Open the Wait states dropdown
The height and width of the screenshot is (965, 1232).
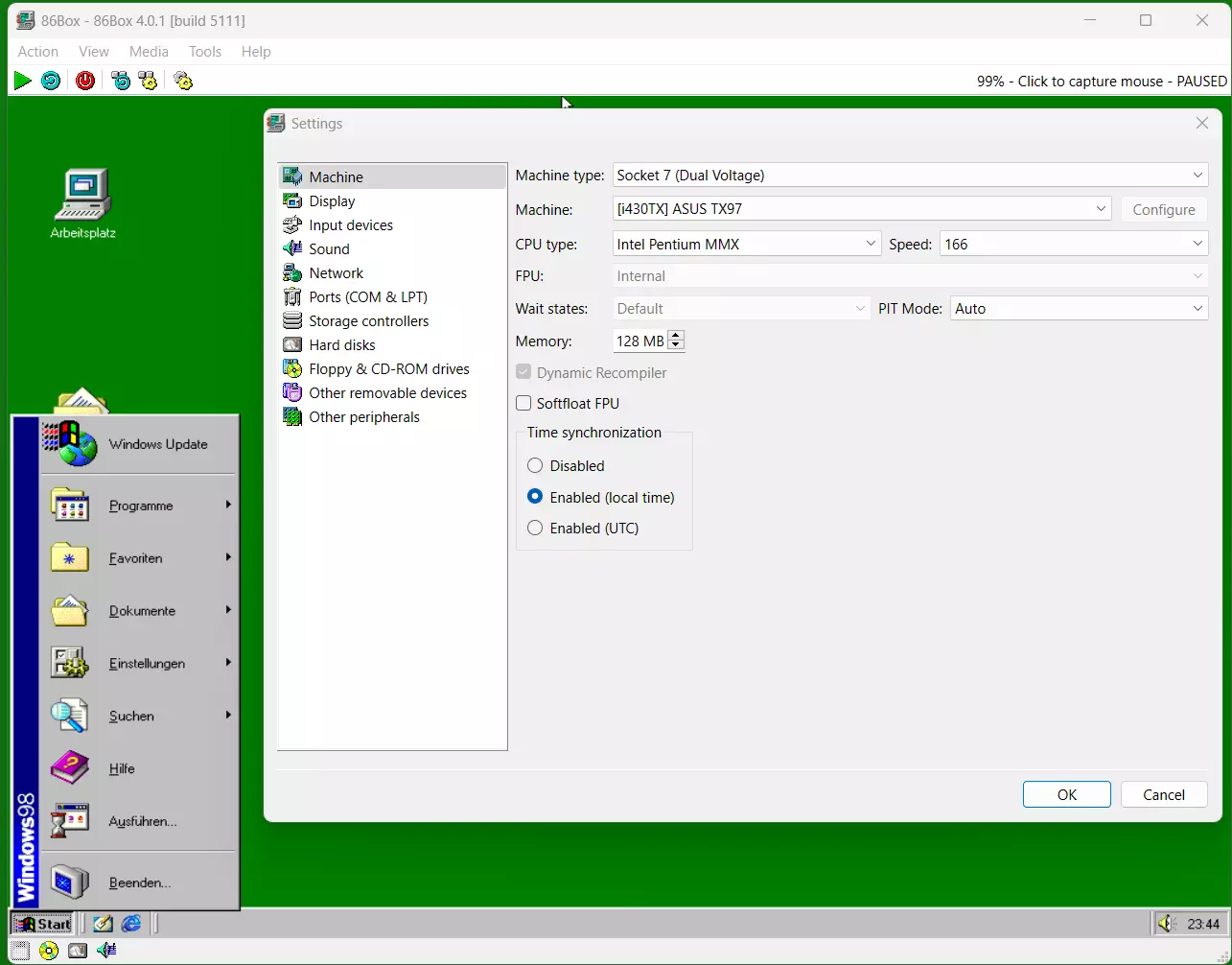(x=741, y=308)
